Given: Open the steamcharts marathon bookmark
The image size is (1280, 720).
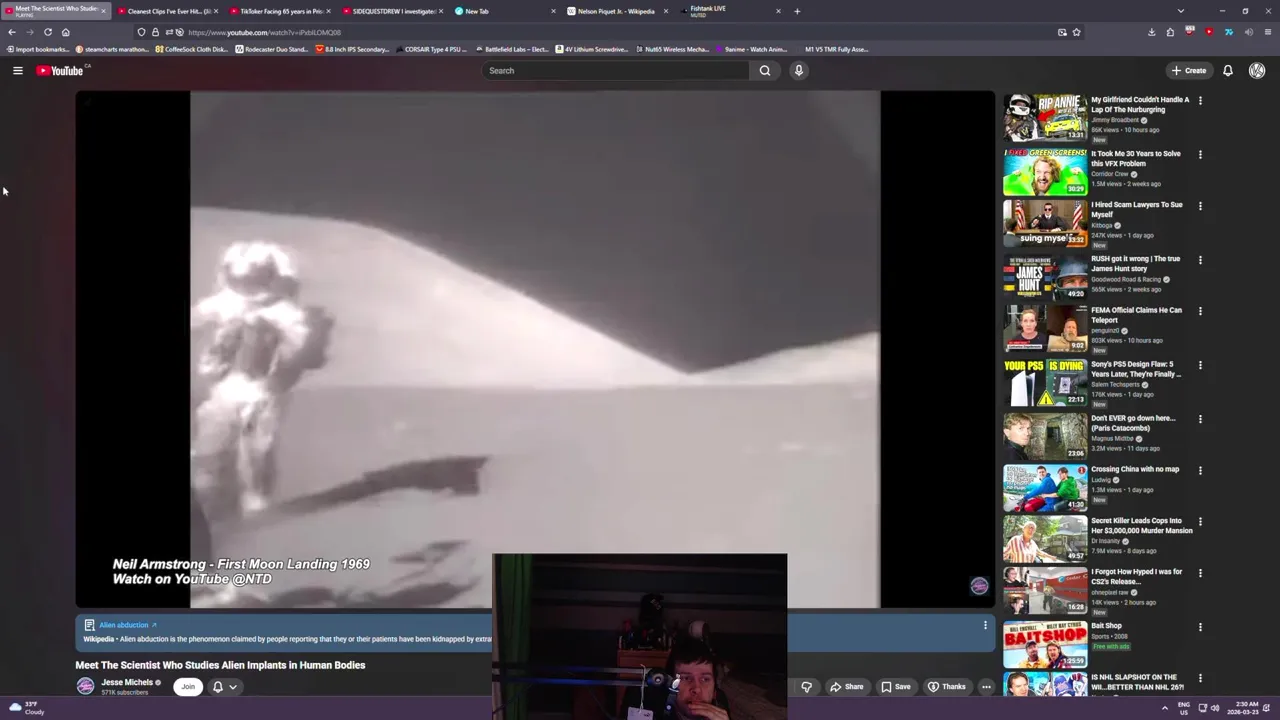Looking at the screenshot, I should (x=113, y=49).
